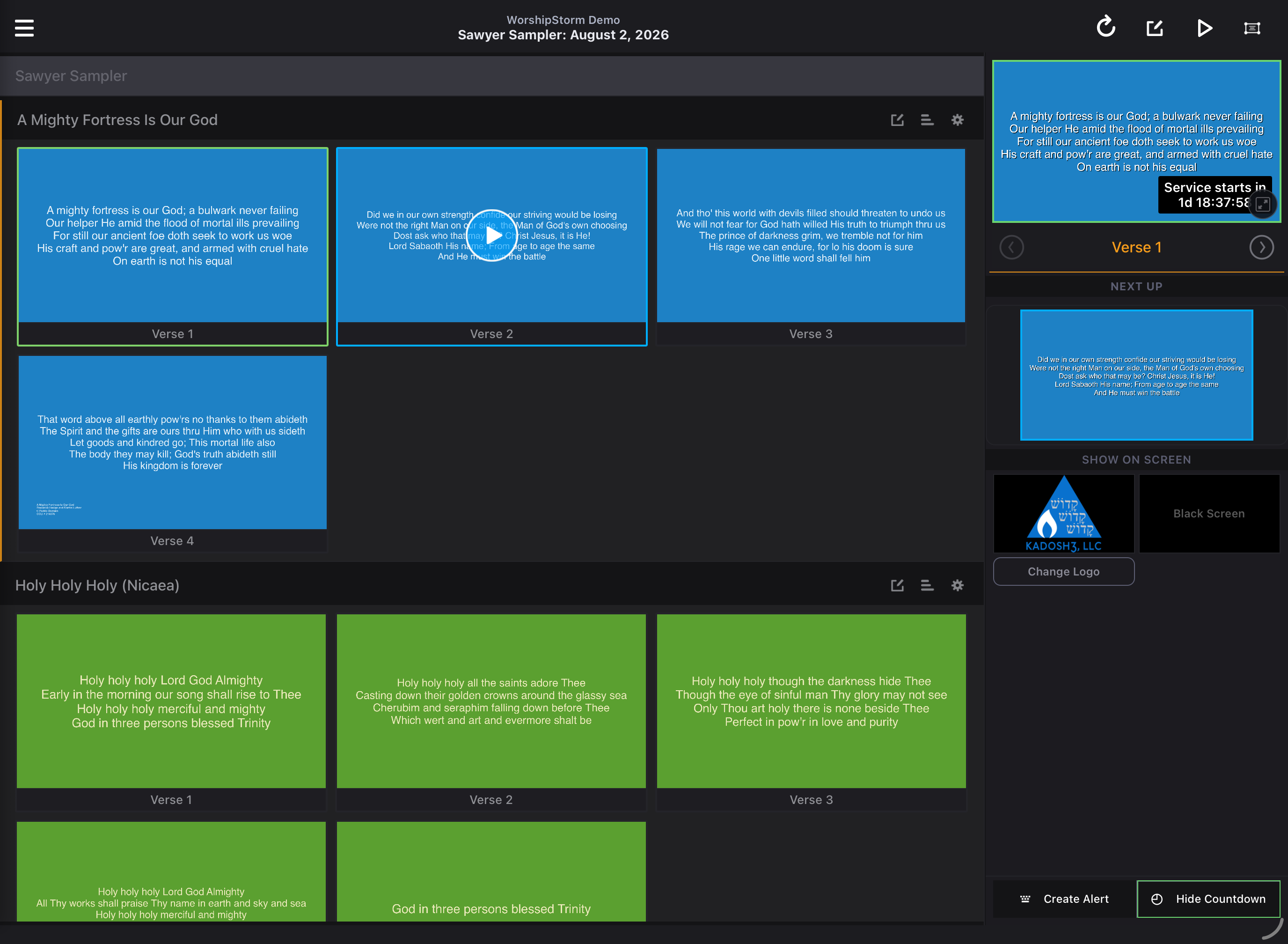Click the "A Mighty Fortress Is Our God" song title
Screen dimensions: 1288x944
click(x=117, y=120)
